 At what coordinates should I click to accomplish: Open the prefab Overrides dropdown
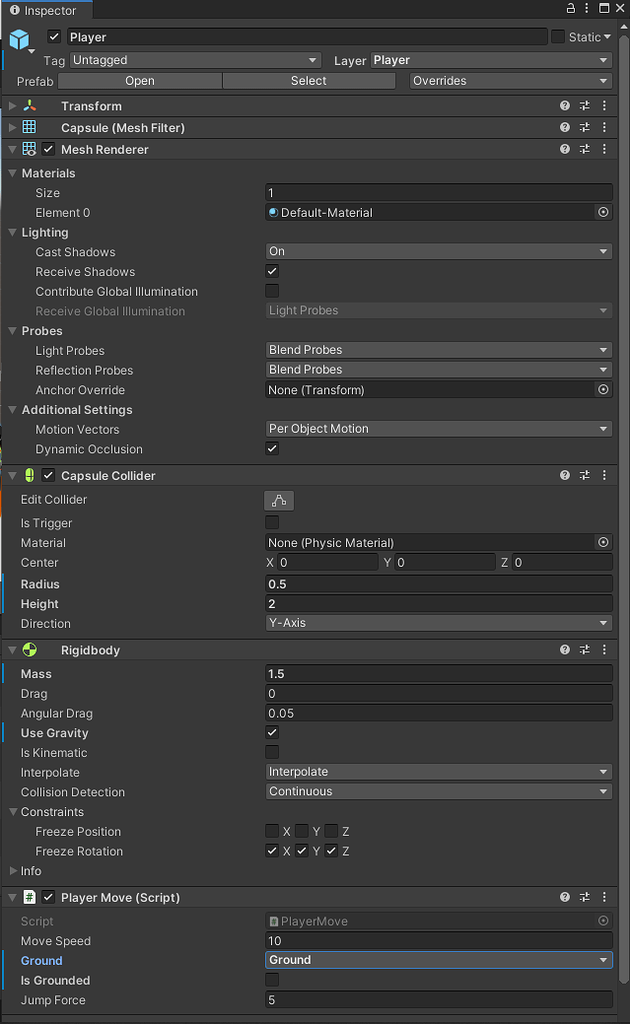[x=510, y=81]
